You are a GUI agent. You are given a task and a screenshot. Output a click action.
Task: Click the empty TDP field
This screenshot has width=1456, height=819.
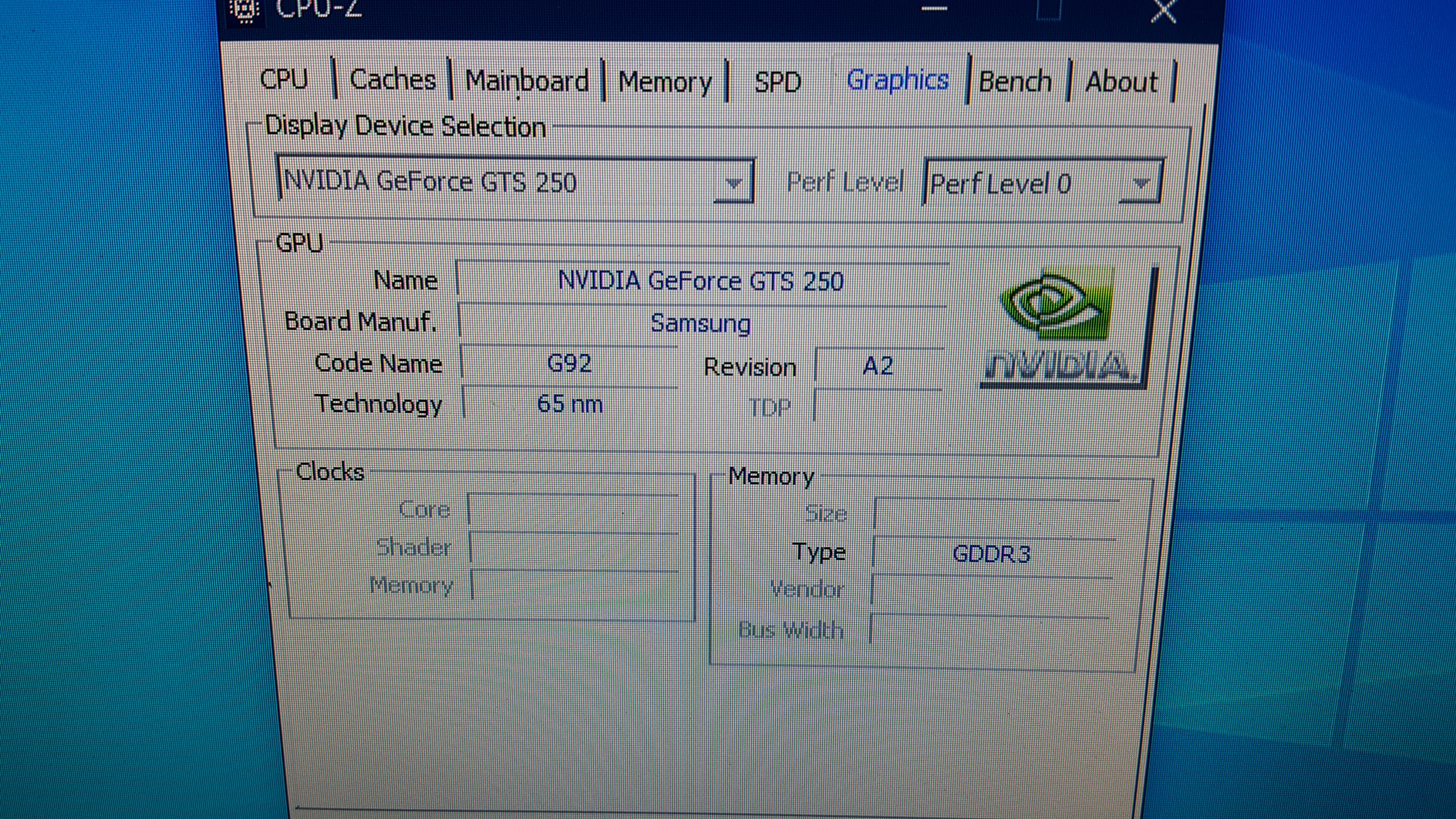tap(878, 407)
